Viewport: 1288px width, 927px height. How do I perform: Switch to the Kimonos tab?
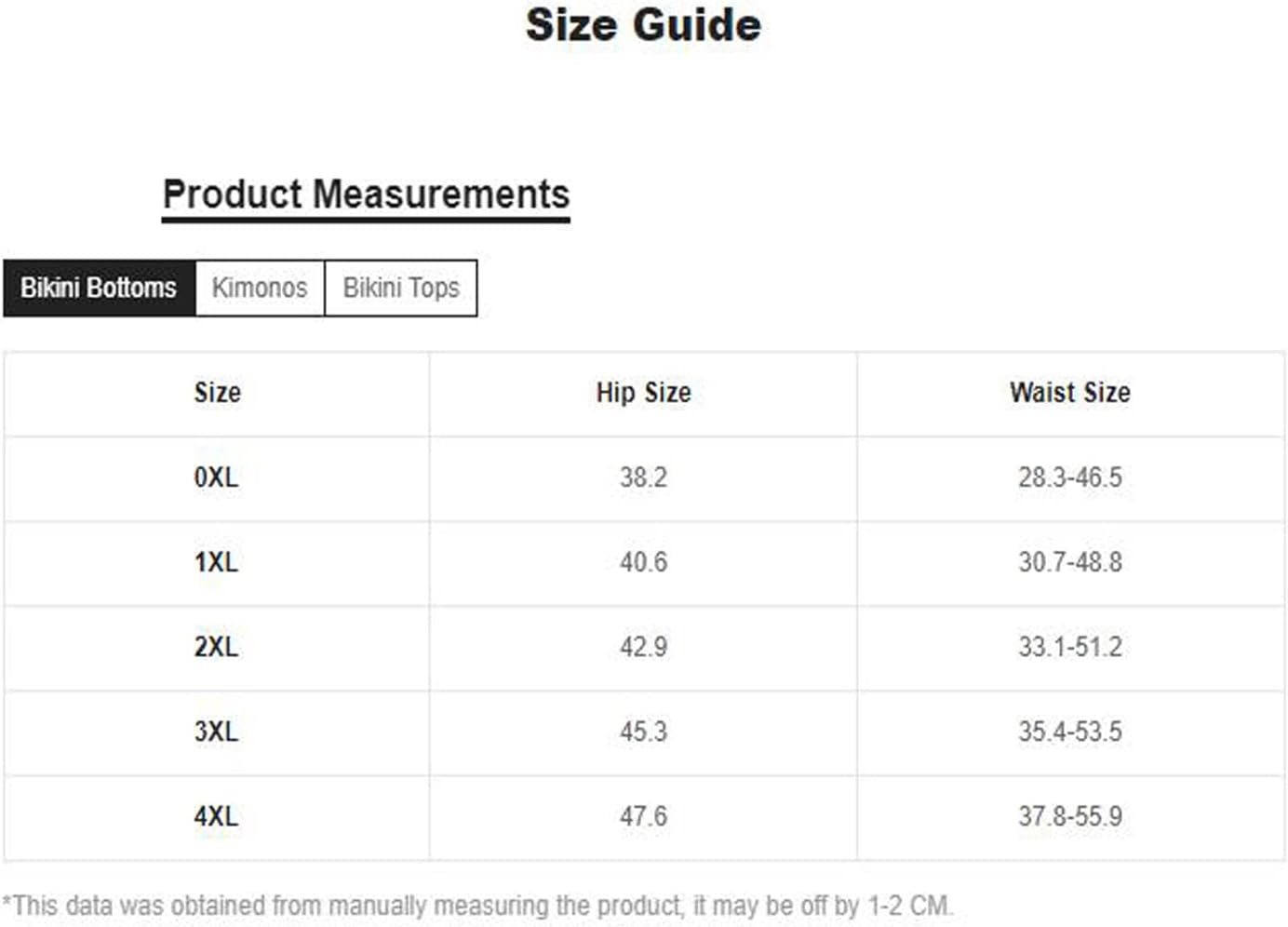(x=260, y=289)
